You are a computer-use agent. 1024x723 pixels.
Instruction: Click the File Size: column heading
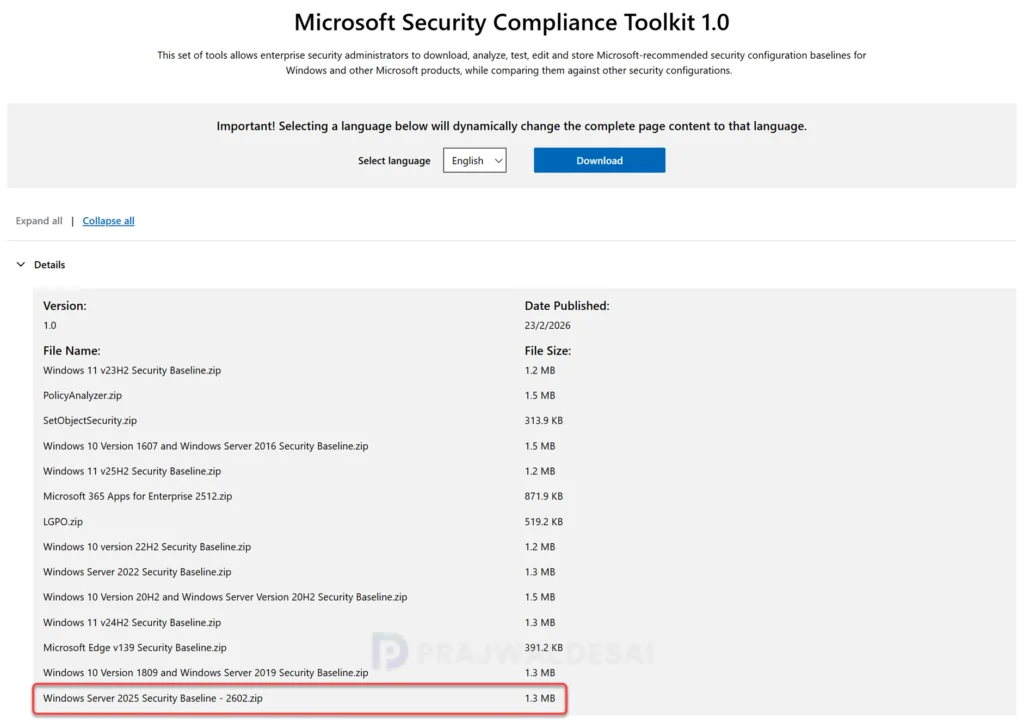547,351
